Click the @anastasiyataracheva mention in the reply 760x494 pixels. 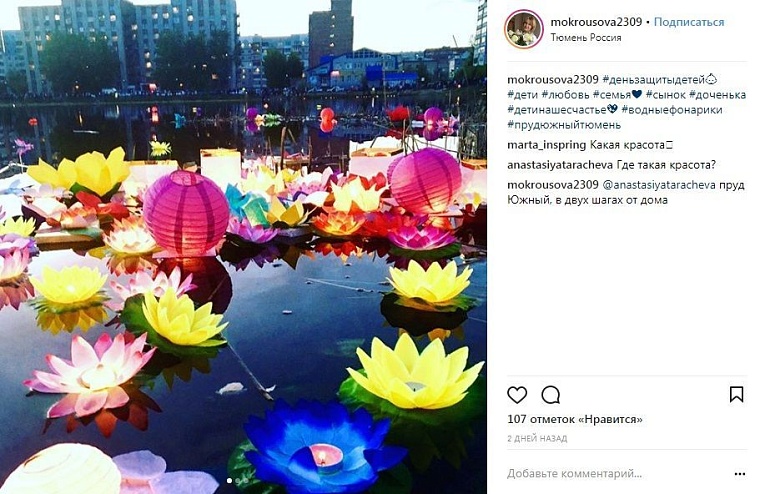659,185
